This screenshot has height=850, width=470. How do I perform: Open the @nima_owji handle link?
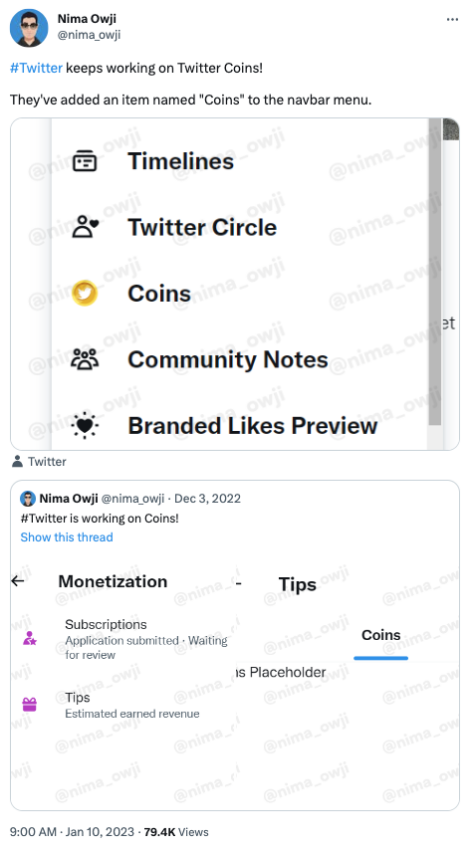tap(89, 35)
